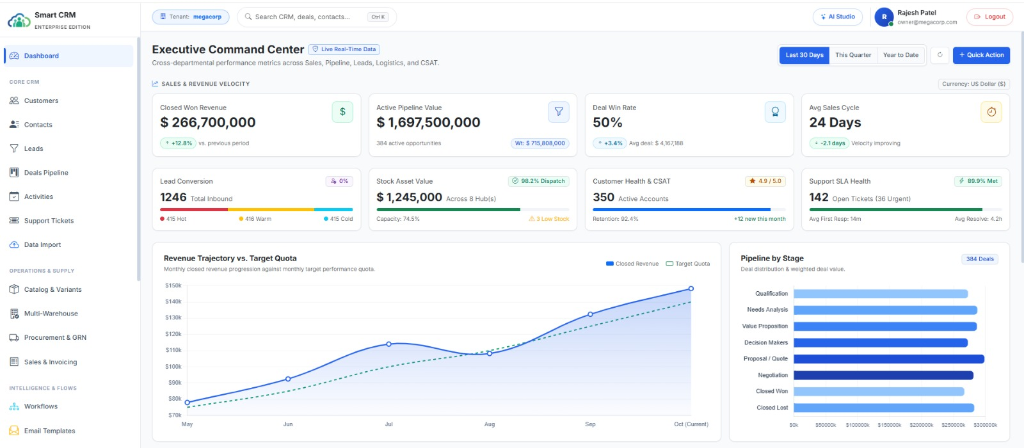Click the Stock Asset Value capacity bar
Image resolution: width=1024 pixels, height=448 pixels.
473,210
